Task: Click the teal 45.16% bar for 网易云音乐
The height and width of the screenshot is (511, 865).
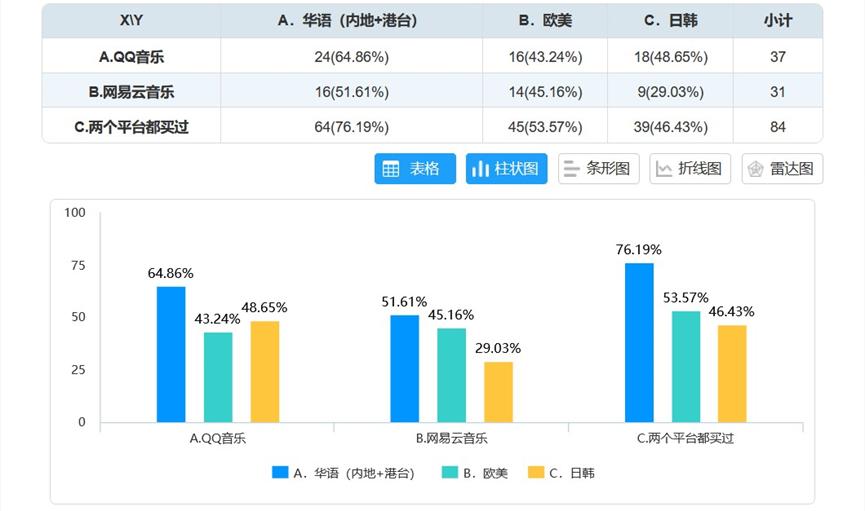Action: pos(451,375)
